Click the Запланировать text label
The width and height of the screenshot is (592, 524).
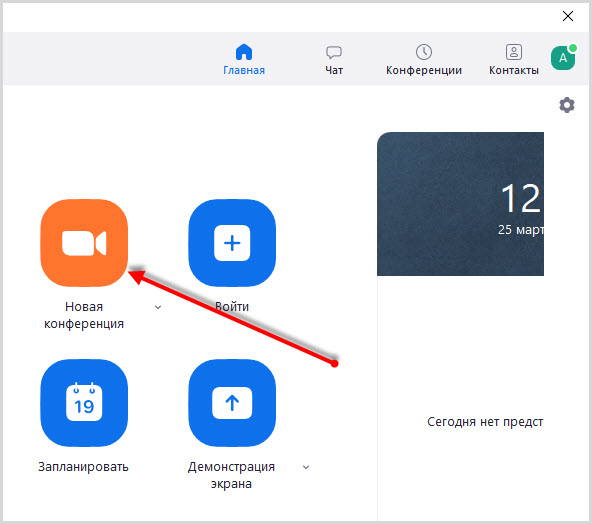83,467
